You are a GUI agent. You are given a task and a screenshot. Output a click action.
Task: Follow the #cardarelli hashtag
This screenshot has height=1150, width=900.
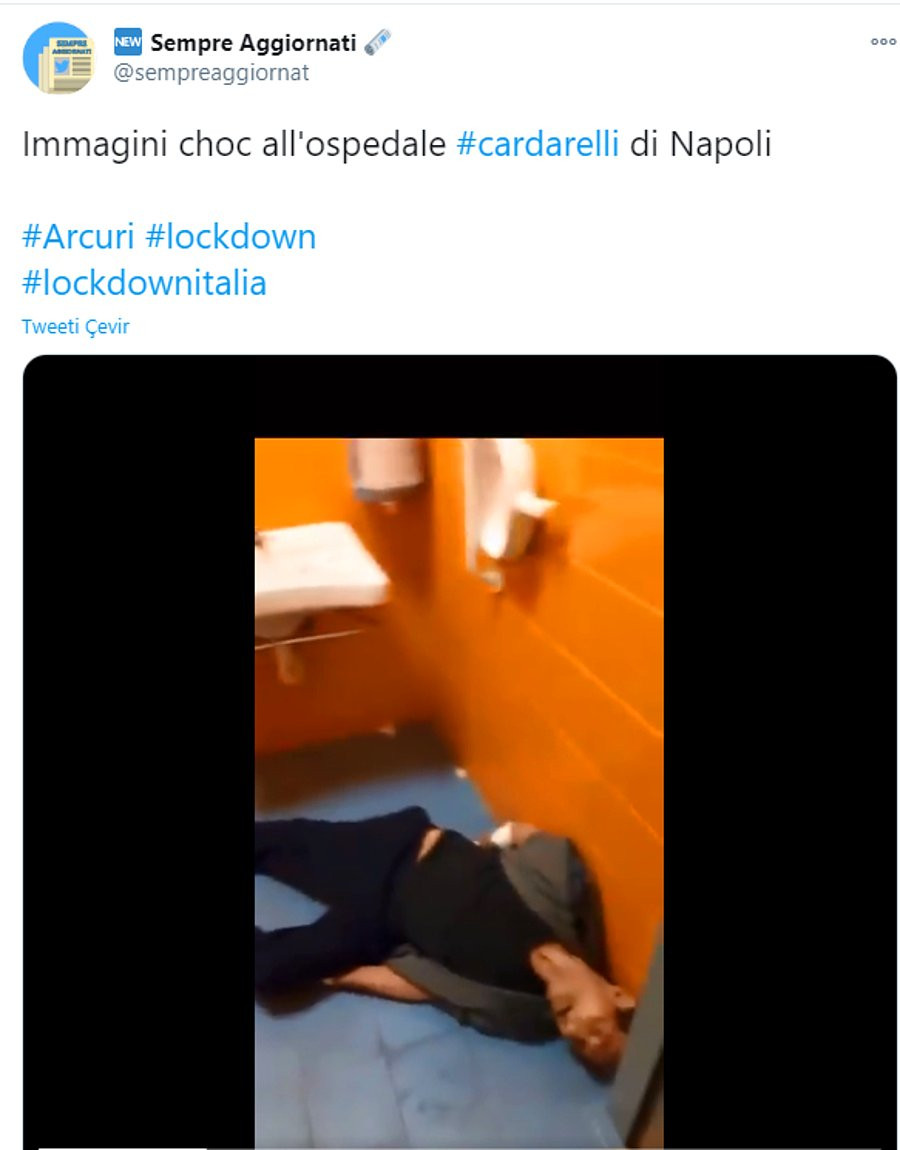click(538, 144)
